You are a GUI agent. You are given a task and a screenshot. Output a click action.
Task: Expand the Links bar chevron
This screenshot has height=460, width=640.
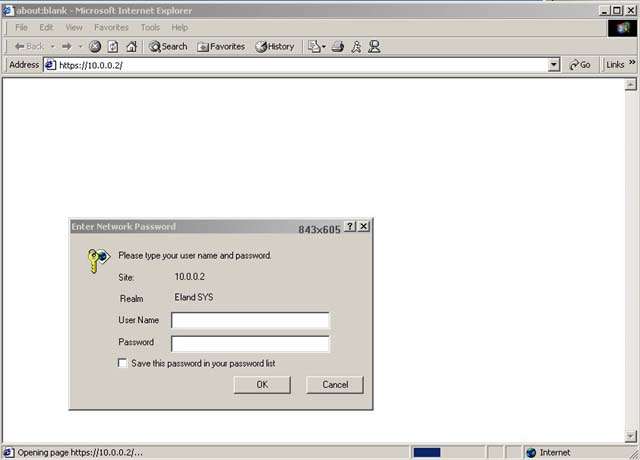click(x=632, y=62)
